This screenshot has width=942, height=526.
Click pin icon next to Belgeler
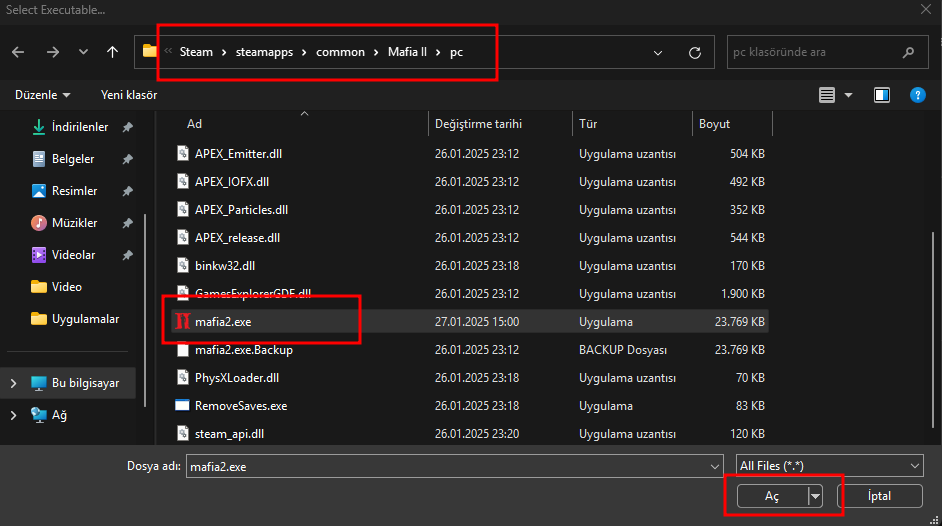pyautogui.click(x=127, y=159)
